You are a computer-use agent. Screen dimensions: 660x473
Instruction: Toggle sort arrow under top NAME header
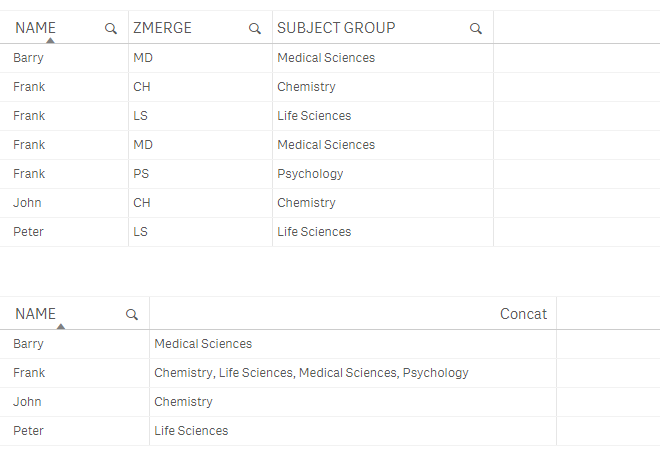(50, 41)
